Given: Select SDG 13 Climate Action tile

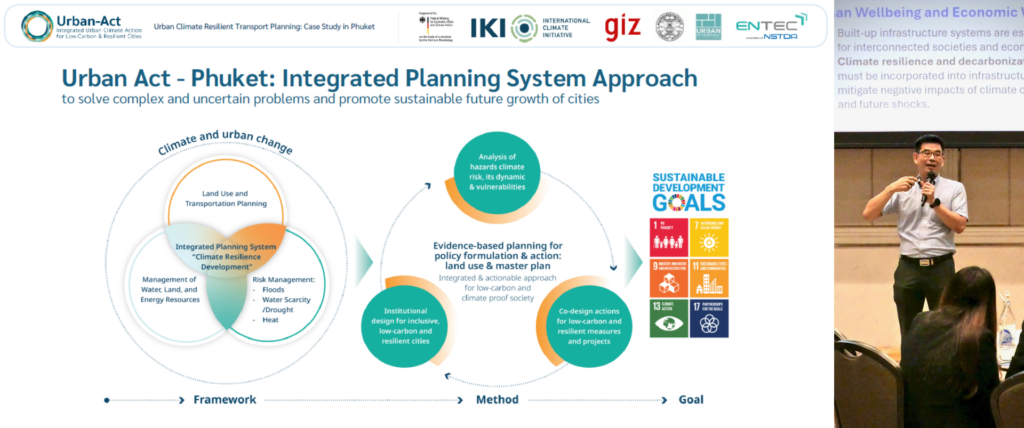Looking at the screenshot, I should tap(669, 317).
